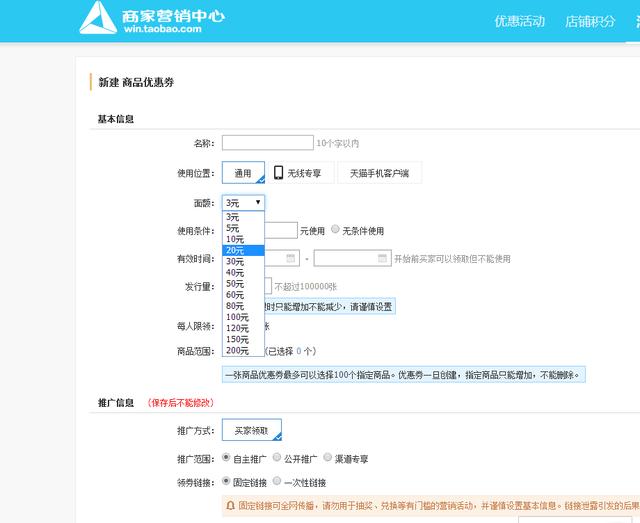Image resolution: width=640 pixels, height=523 pixels.
Task: Select the 通用 usage location button
Action: (243, 173)
